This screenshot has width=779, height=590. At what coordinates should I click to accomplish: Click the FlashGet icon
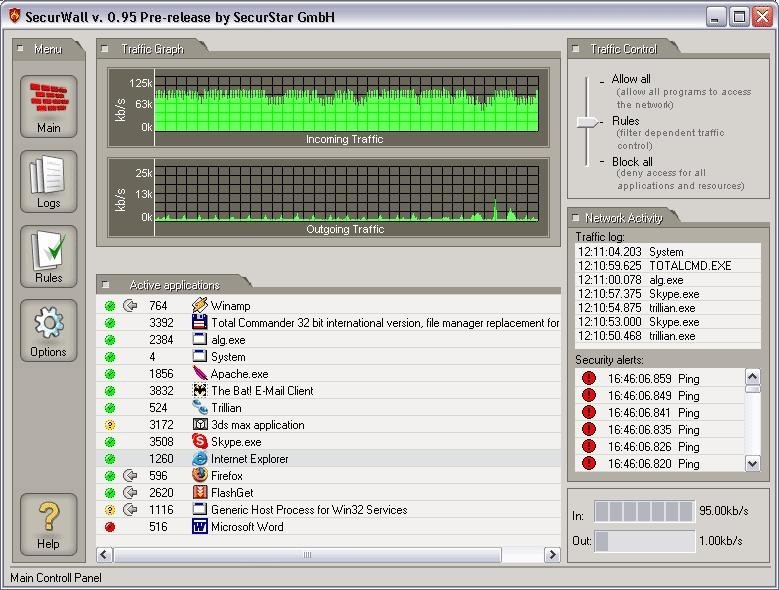click(200, 492)
